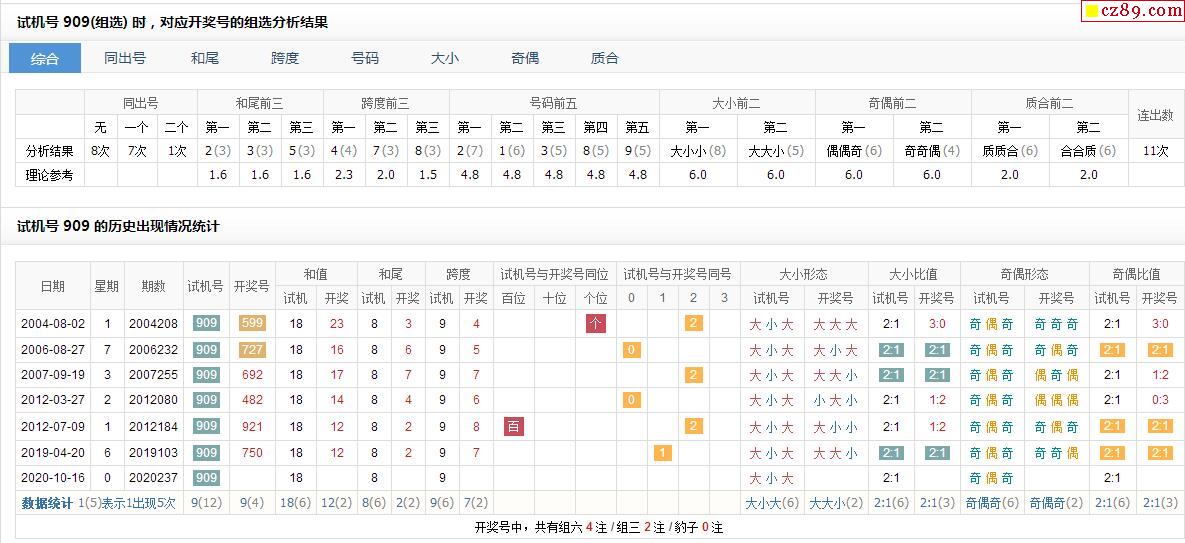Switch to the 奇偶 tab
Viewport: 1185px width, 543px height.
point(525,58)
